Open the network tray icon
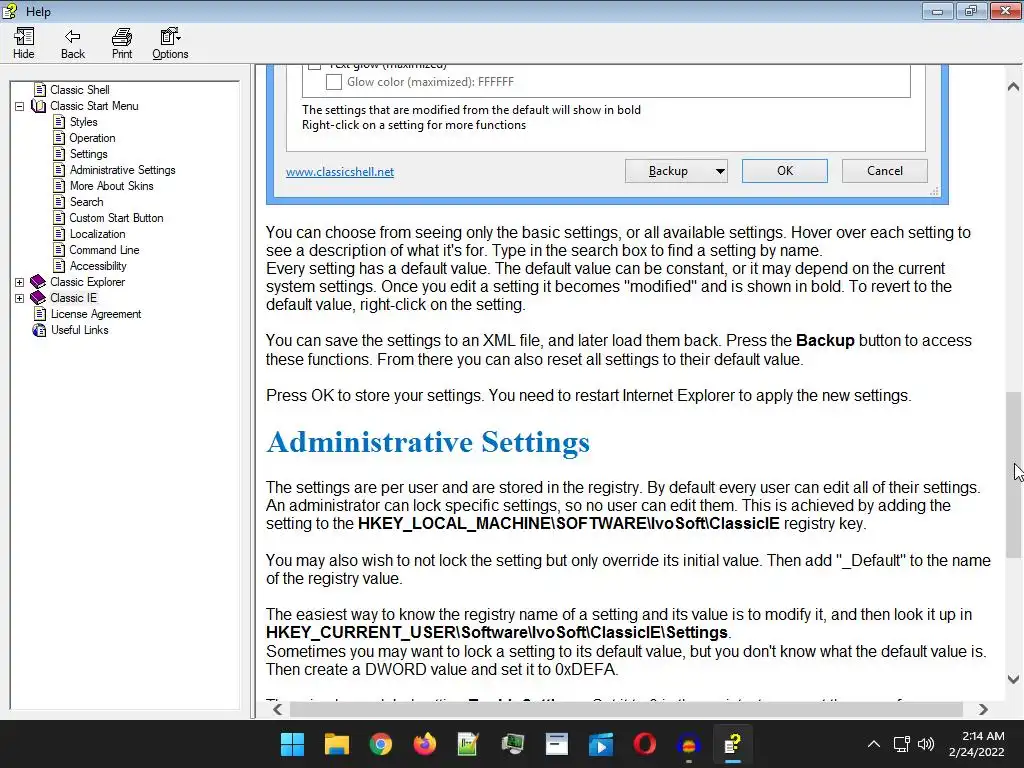Image resolution: width=1024 pixels, height=768 pixels. (902, 744)
